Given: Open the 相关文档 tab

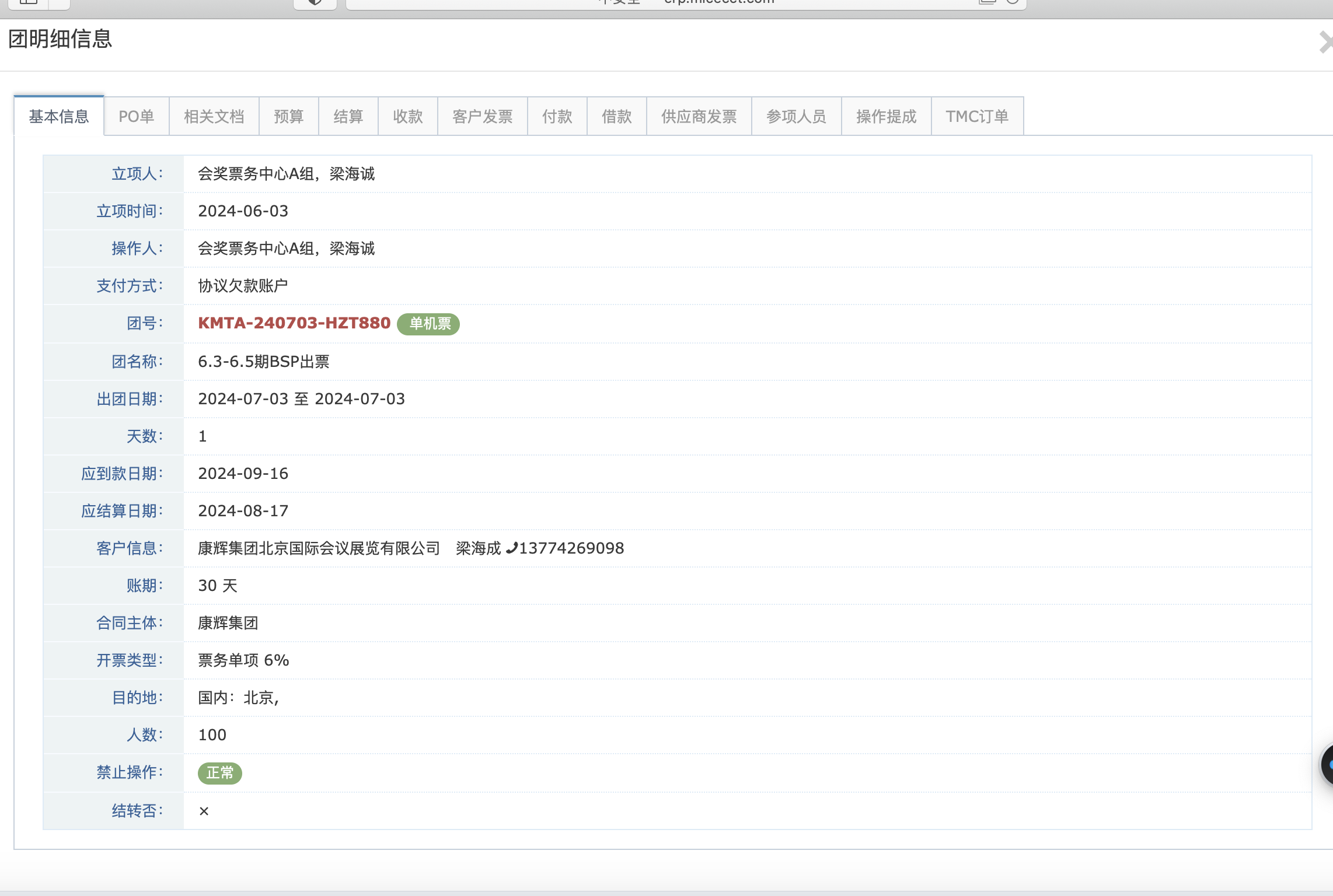Looking at the screenshot, I should tap(214, 117).
